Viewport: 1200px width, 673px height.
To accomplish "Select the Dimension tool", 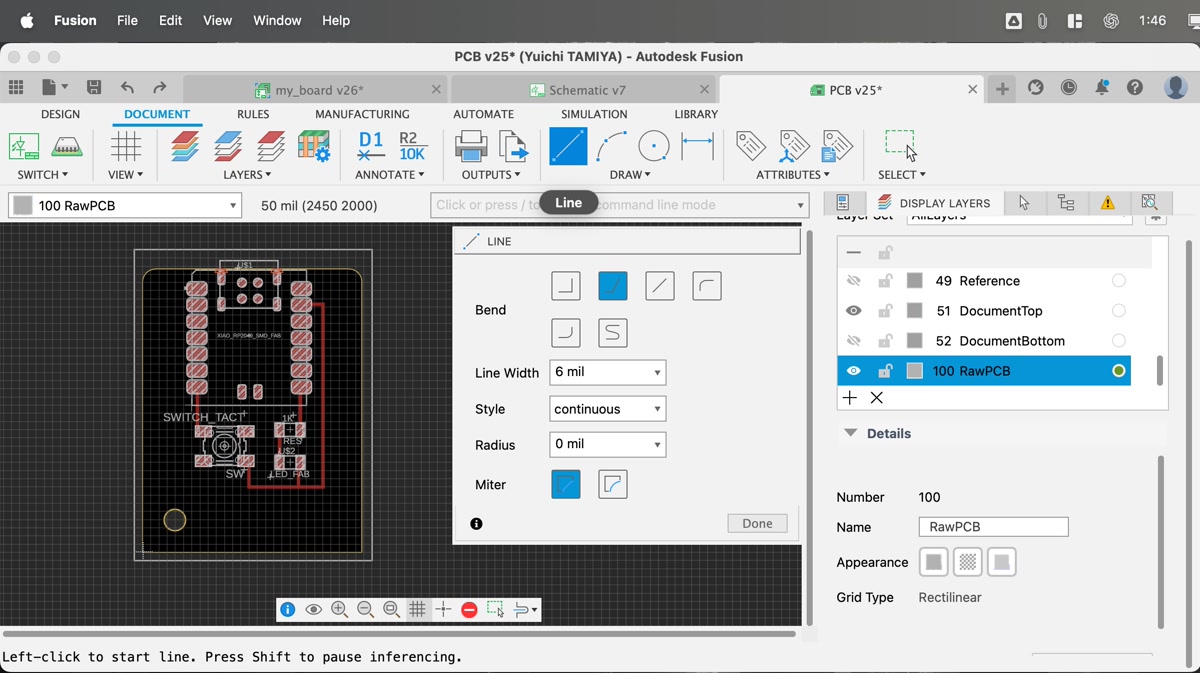I will click(x=697, y=147).
